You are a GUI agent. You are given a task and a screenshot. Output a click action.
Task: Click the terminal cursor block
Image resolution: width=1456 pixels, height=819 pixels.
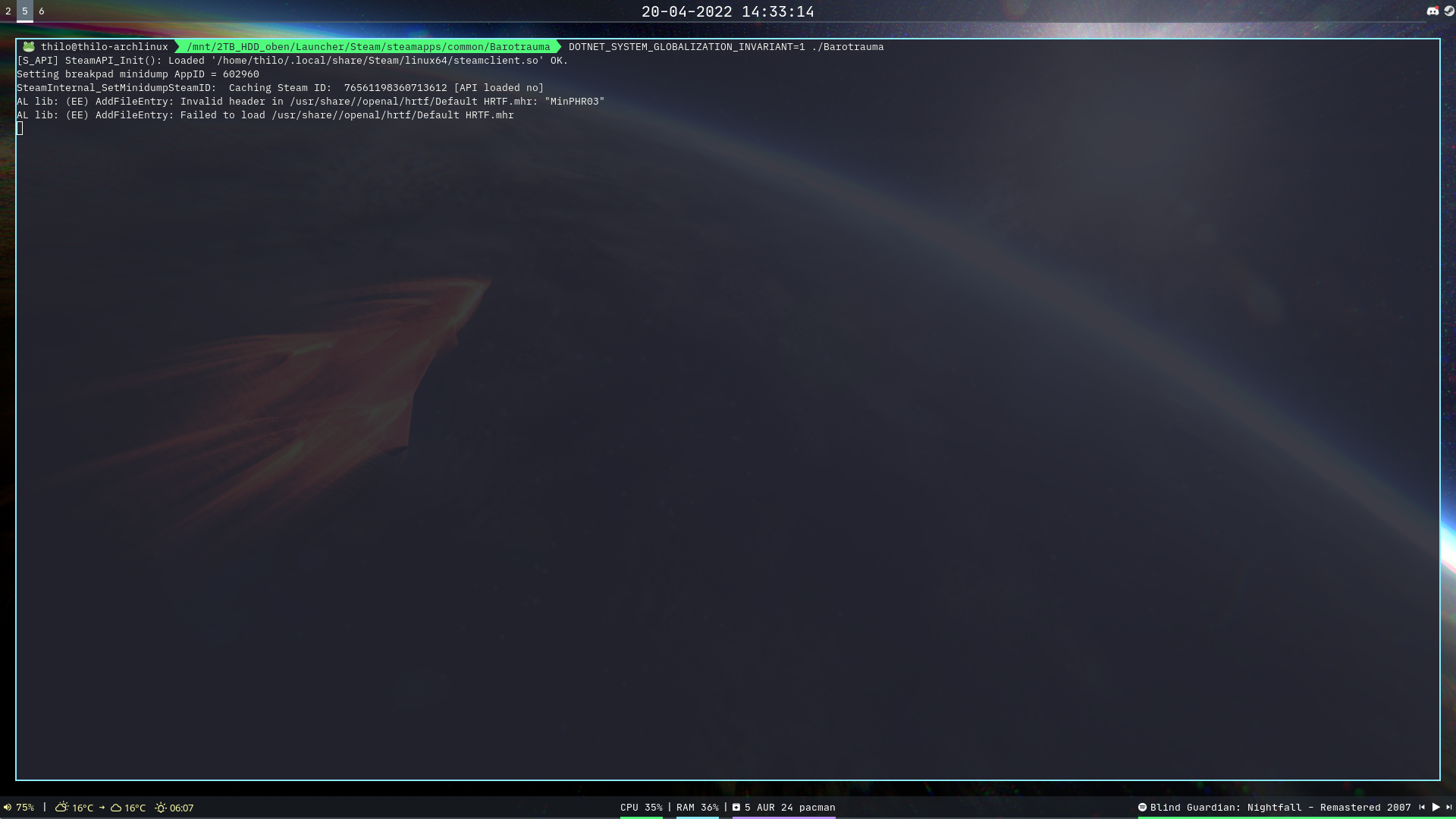(20, 129)
